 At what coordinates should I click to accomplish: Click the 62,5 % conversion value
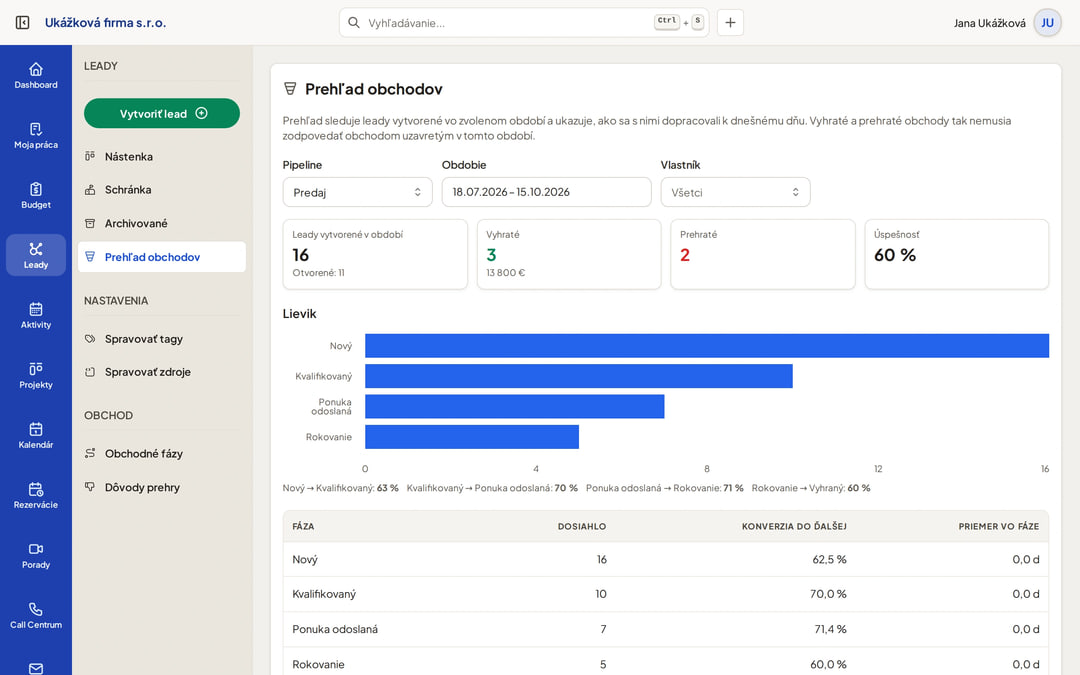coord(829,559)
